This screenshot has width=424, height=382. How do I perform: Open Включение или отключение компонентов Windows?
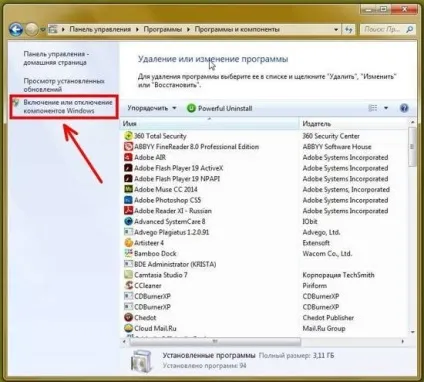click(x=68, y=106)
